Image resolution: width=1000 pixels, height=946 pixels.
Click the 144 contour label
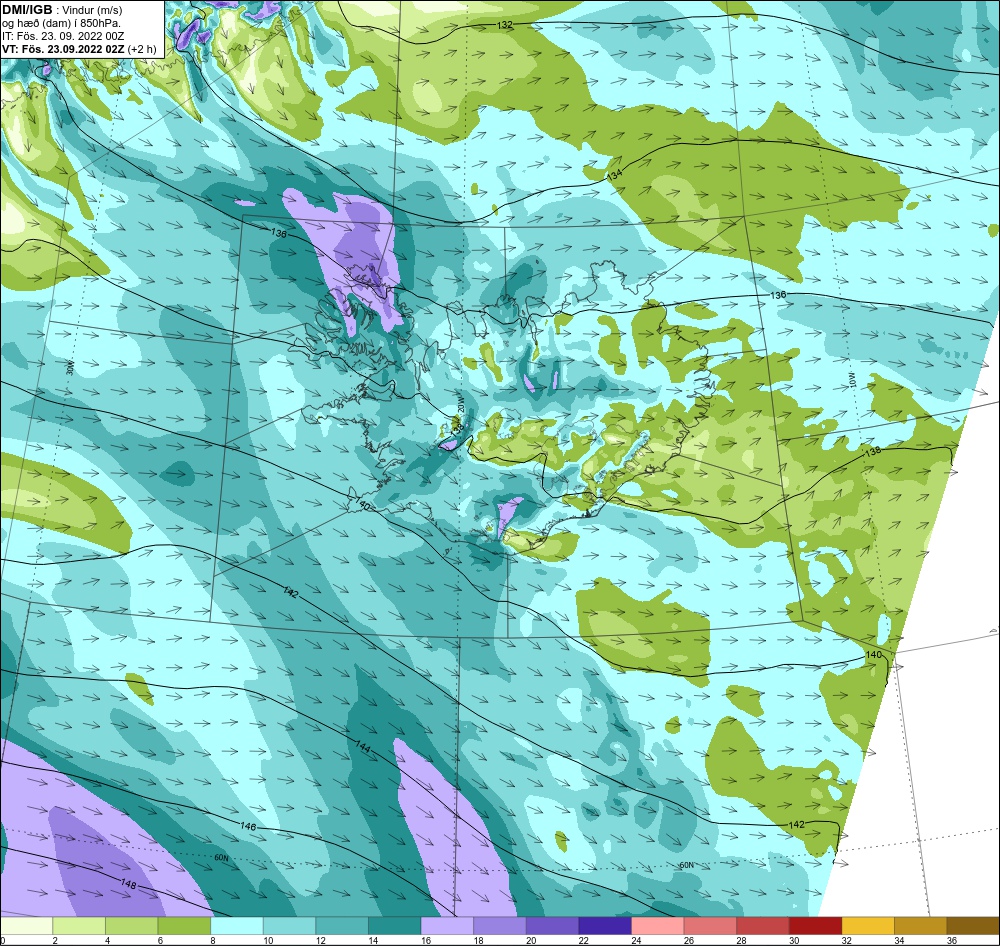click(362, 748)
